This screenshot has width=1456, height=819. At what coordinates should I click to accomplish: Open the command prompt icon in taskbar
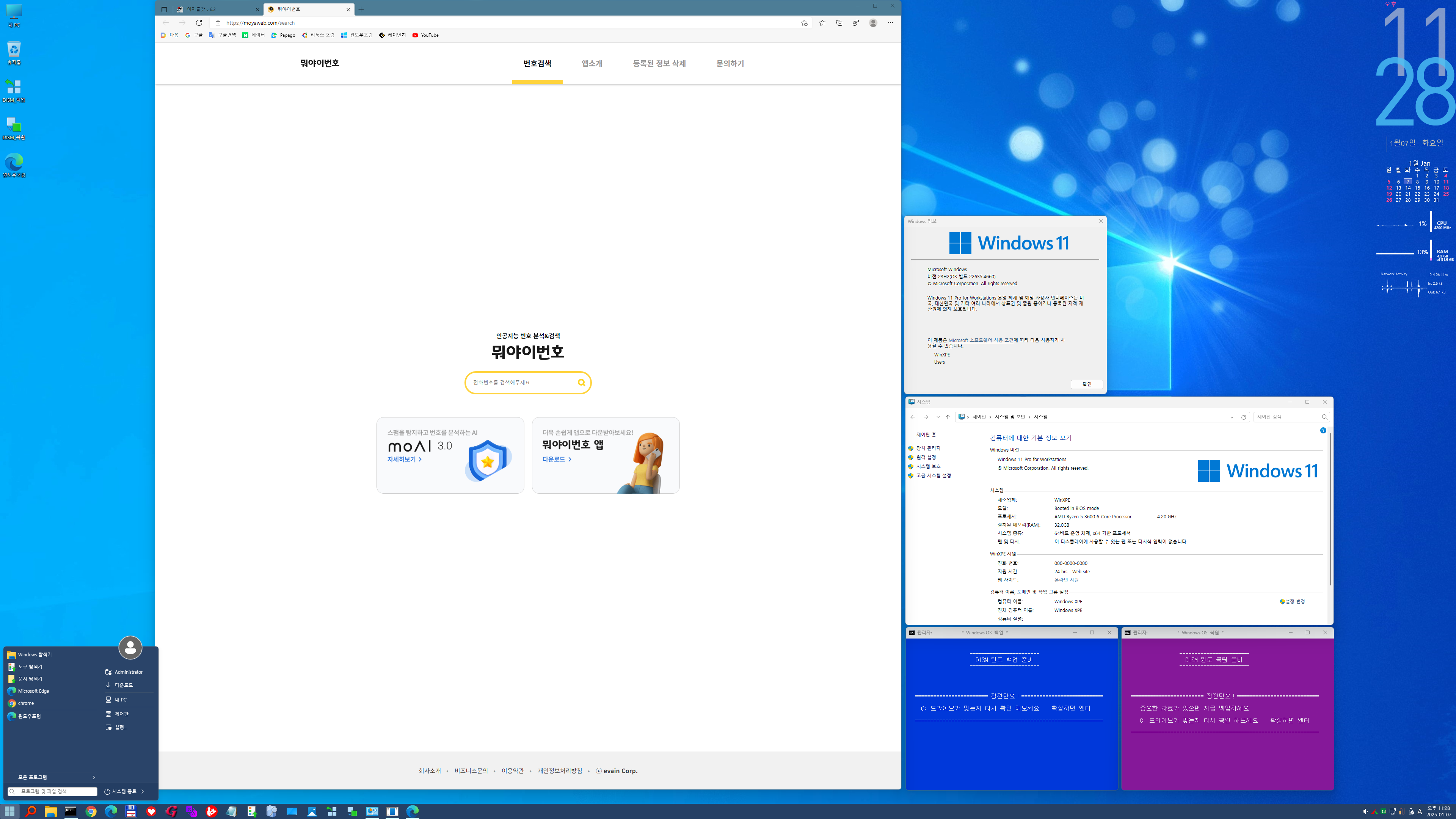[71, 811]
